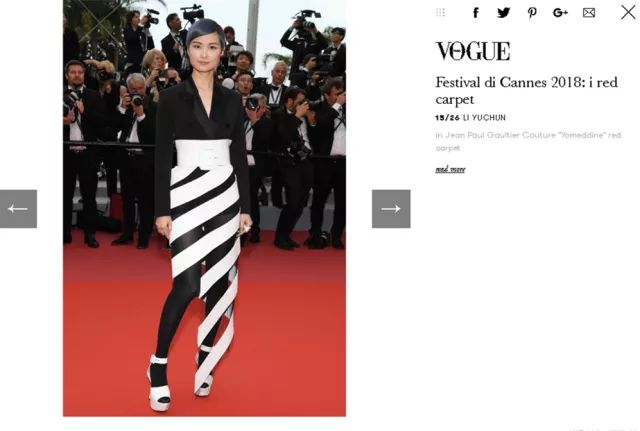Advance to the next photo arrow
Image resolution: width=640 pixels, height=431 pixels.
[x=391, y=209]
